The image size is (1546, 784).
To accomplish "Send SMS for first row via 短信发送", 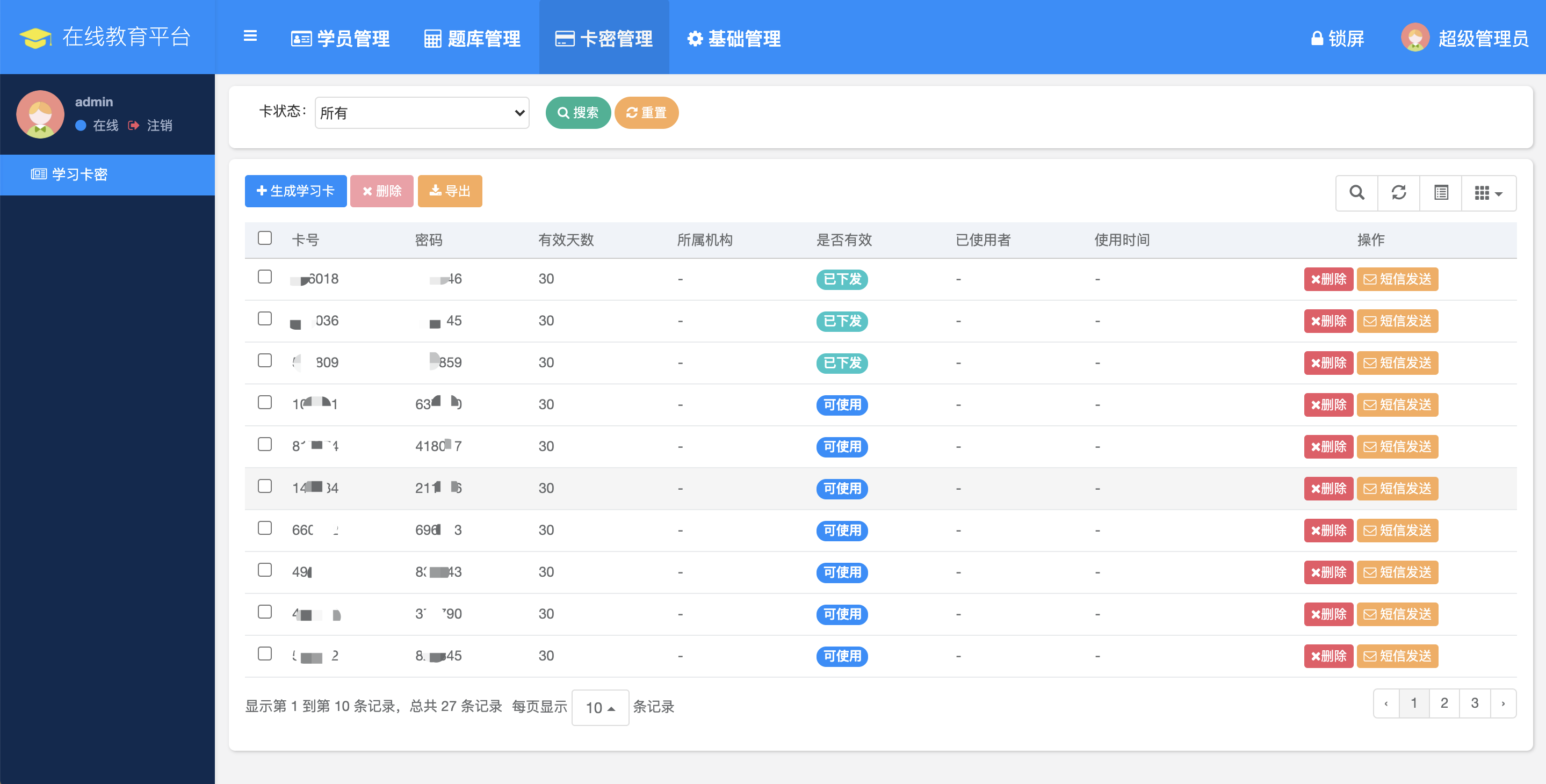I will (1397, 279).
